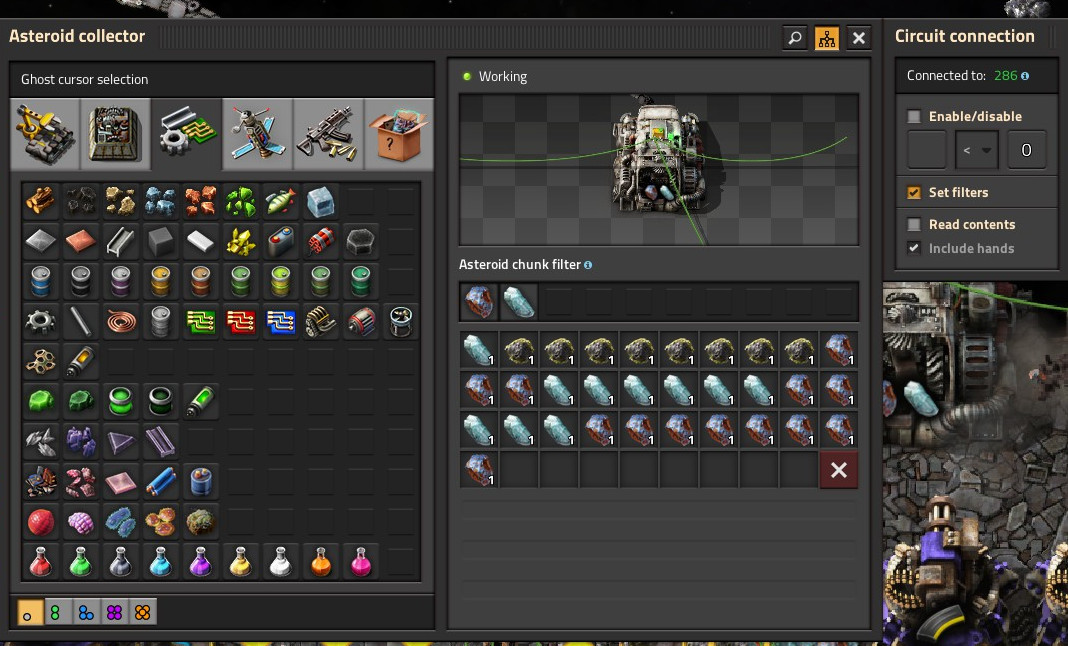The image size is (1068, 646).
Task: Click metallic chunk filter slot
Action: point(479,302)
